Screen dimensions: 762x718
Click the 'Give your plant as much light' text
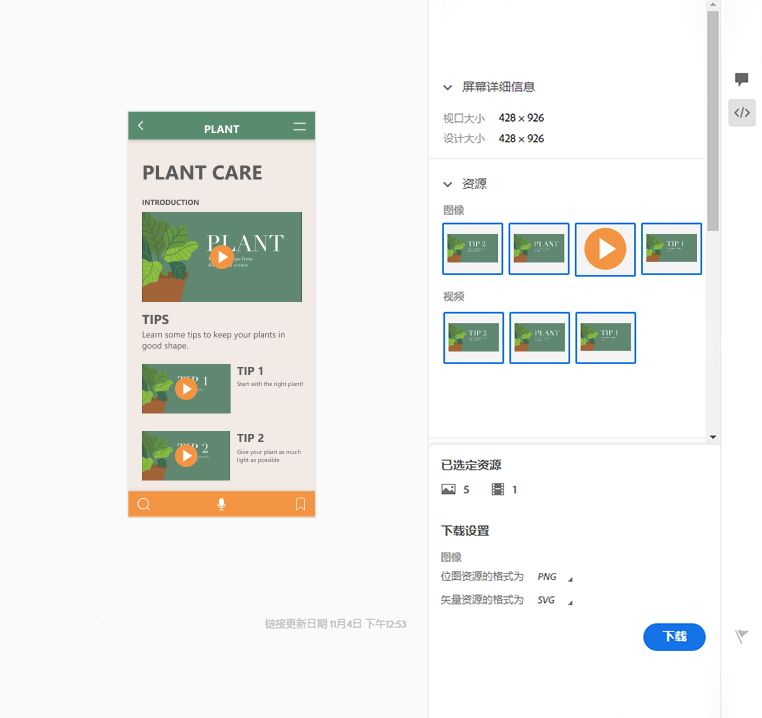point(269,456)
